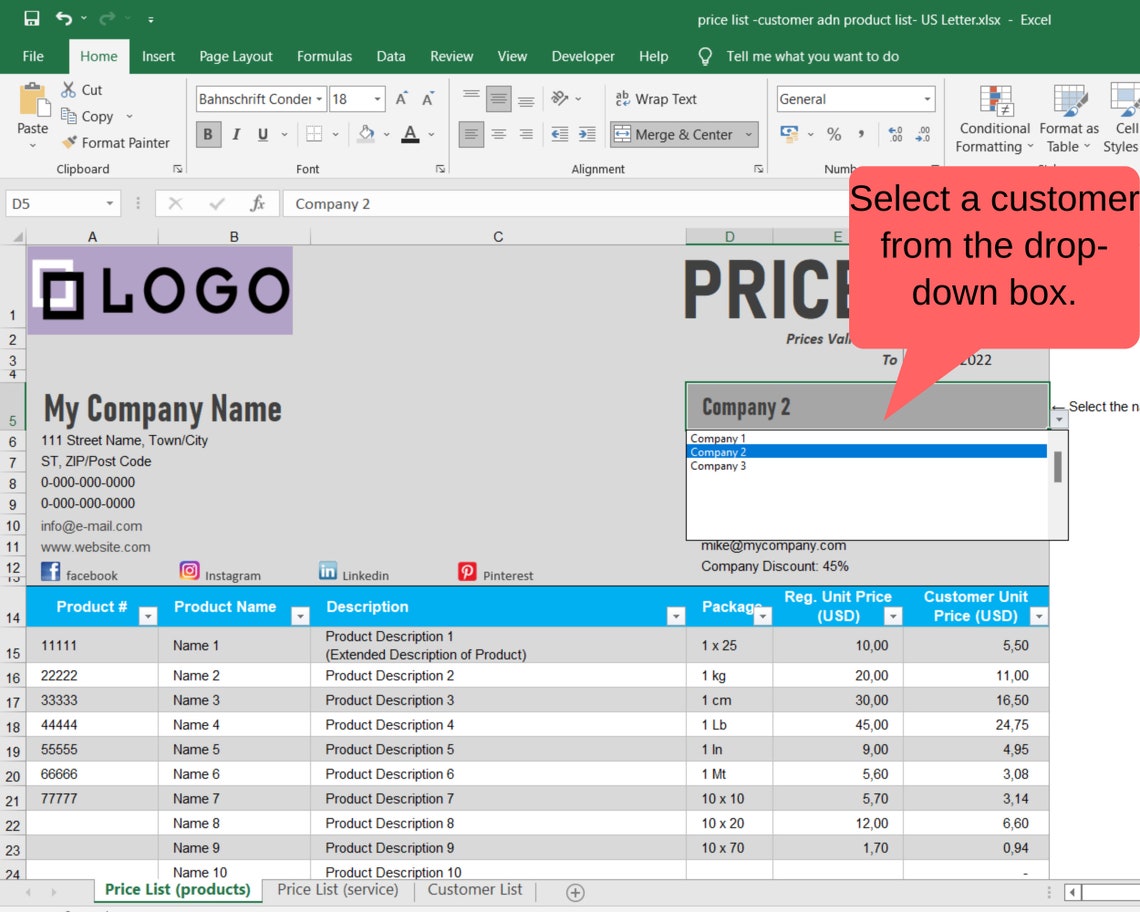Open the Font Color swatch dropdown

pos(431,134)
